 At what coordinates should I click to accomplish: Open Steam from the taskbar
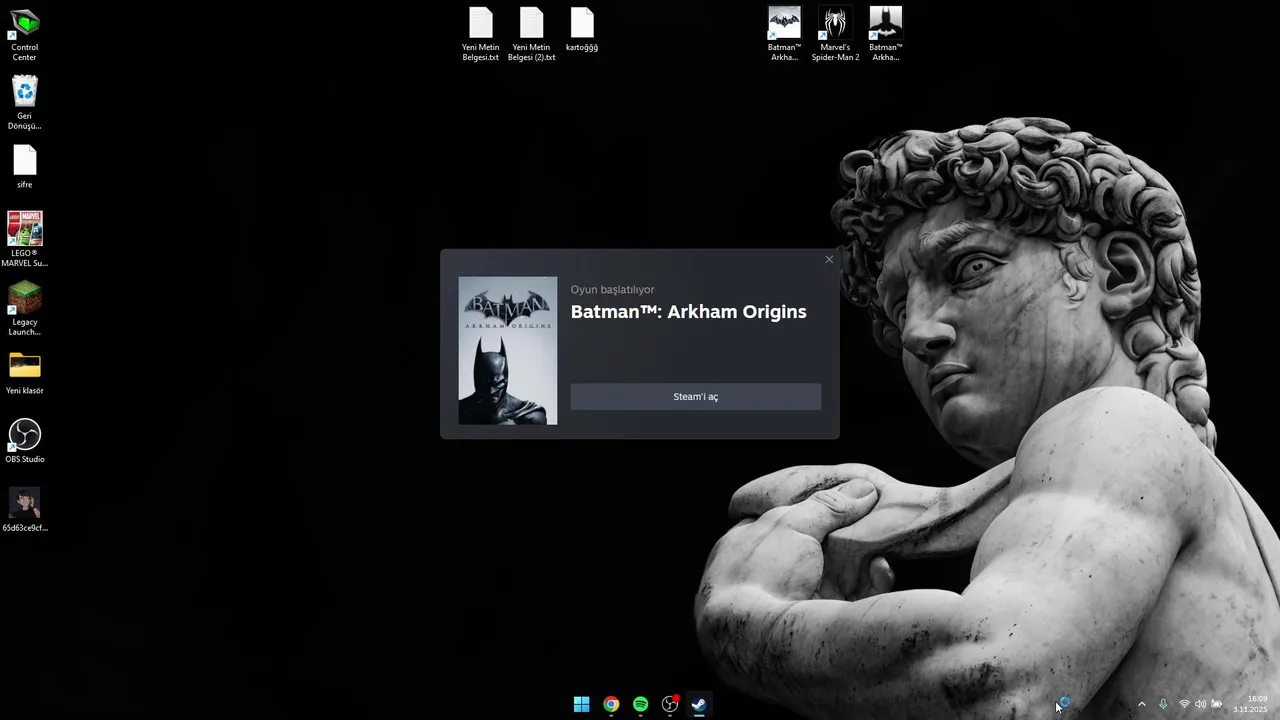[699, 704]
